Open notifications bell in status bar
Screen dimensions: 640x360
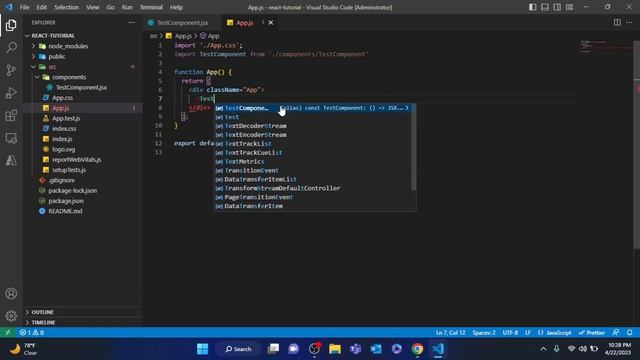coord(630,332)
